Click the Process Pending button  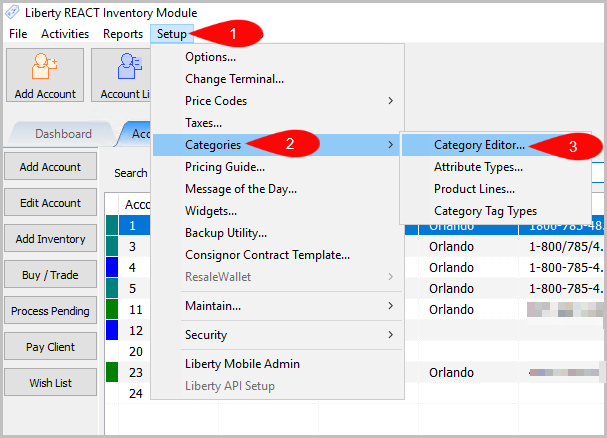(x=50, y=311)
